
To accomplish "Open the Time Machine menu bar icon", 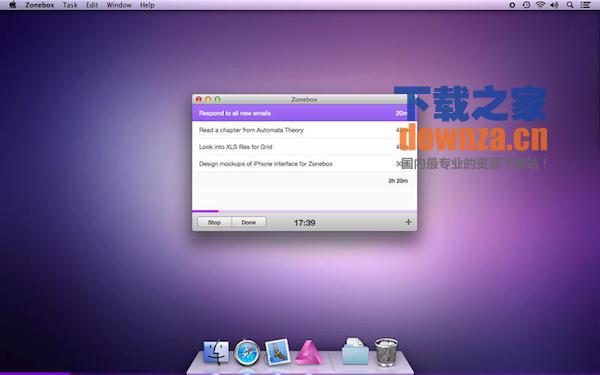I will (x=527, y=5).
